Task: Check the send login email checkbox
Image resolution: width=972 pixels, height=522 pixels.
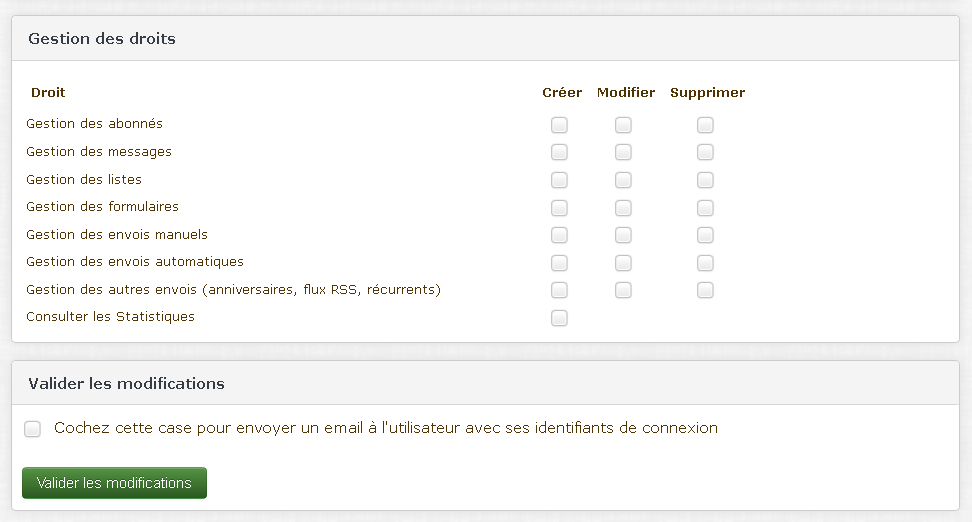Action: tap(32, 429)
